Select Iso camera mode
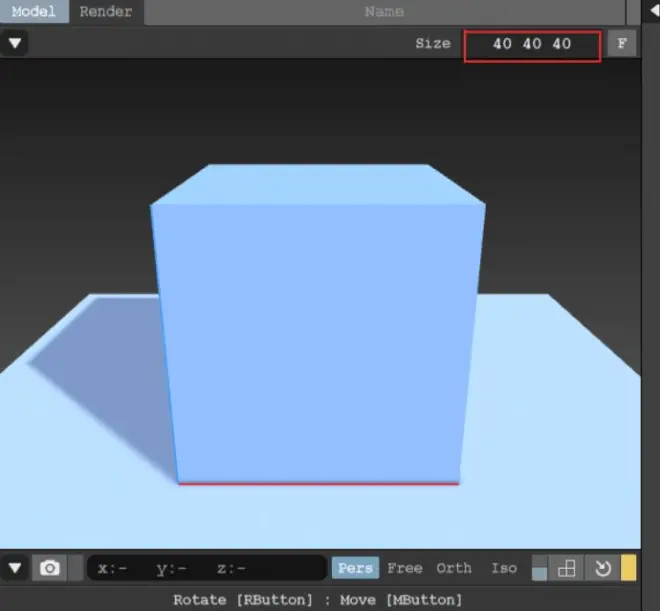Image resolution: width=660 pixels, height=611 pixels. [x=504, y=568]
